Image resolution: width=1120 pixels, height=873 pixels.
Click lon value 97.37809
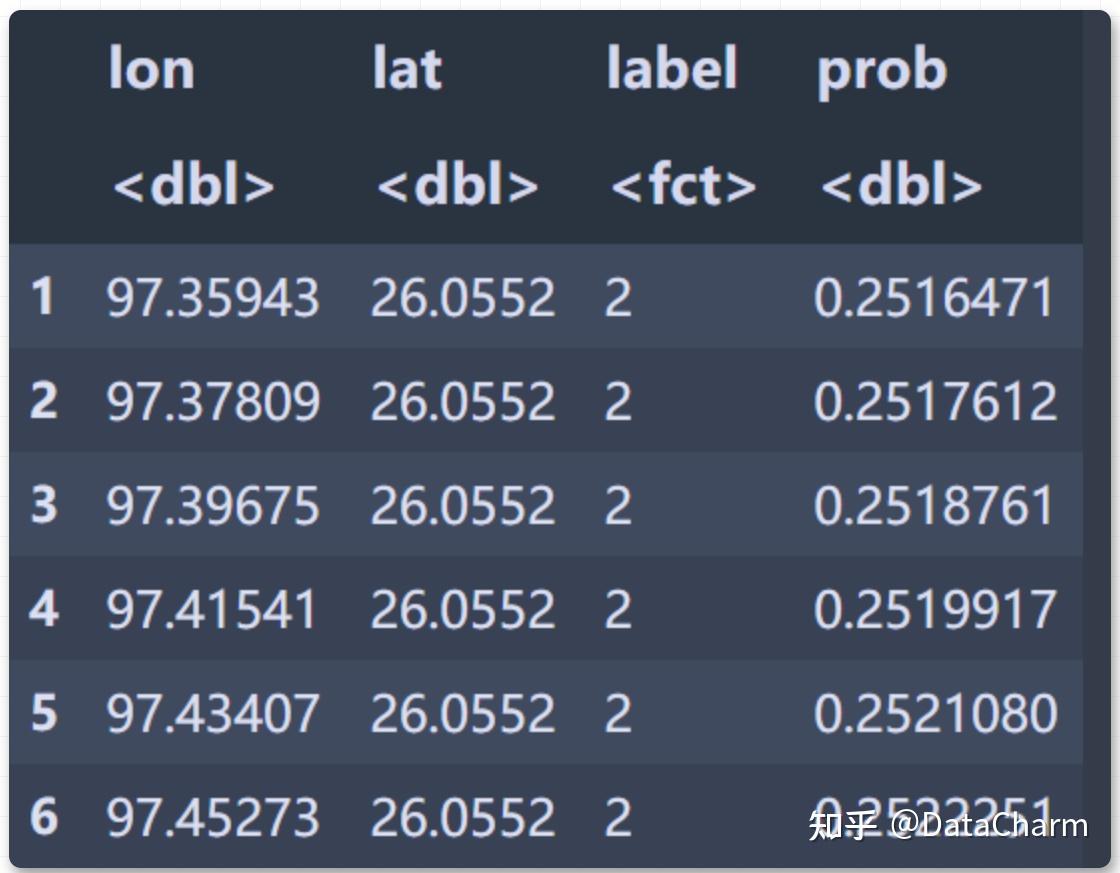[x=213, y=401]
